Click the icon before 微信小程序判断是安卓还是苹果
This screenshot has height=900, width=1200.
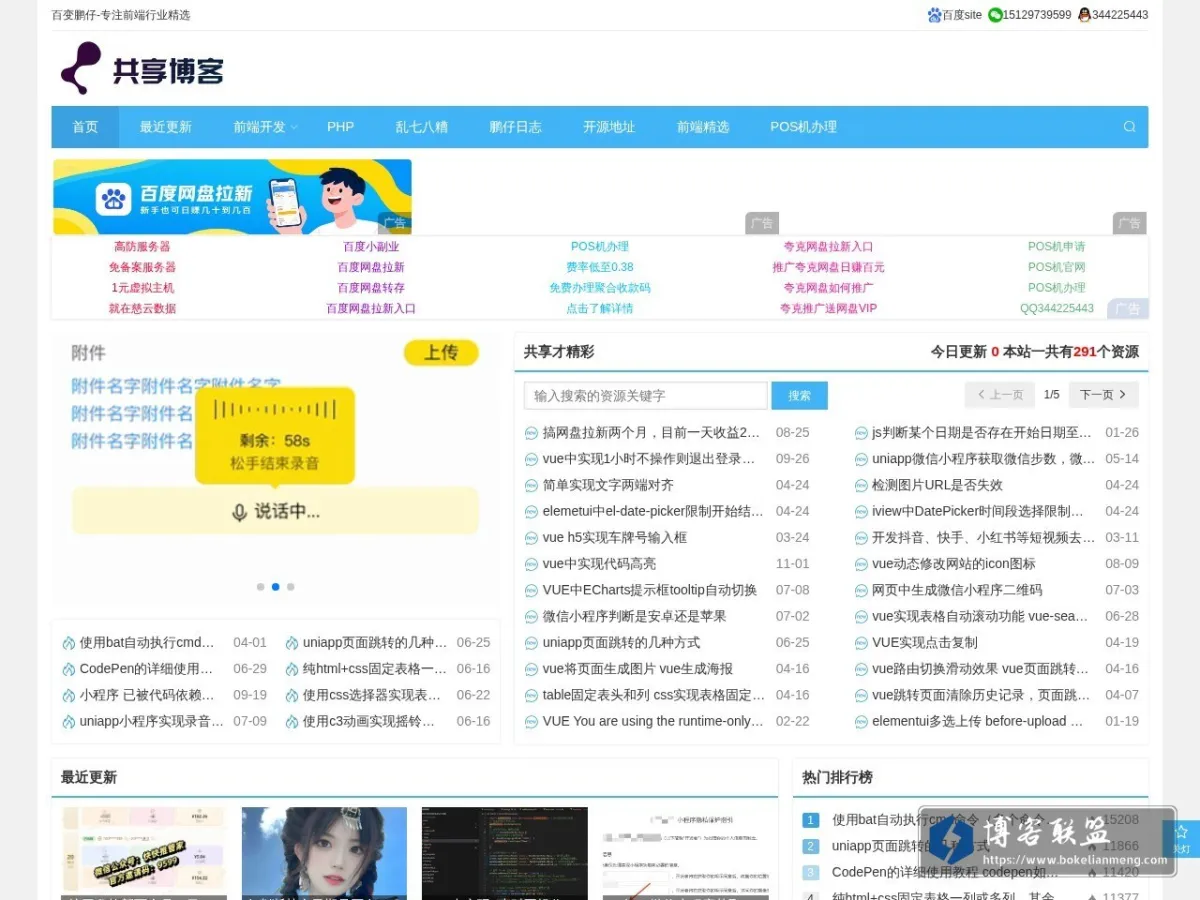point(532,617)
